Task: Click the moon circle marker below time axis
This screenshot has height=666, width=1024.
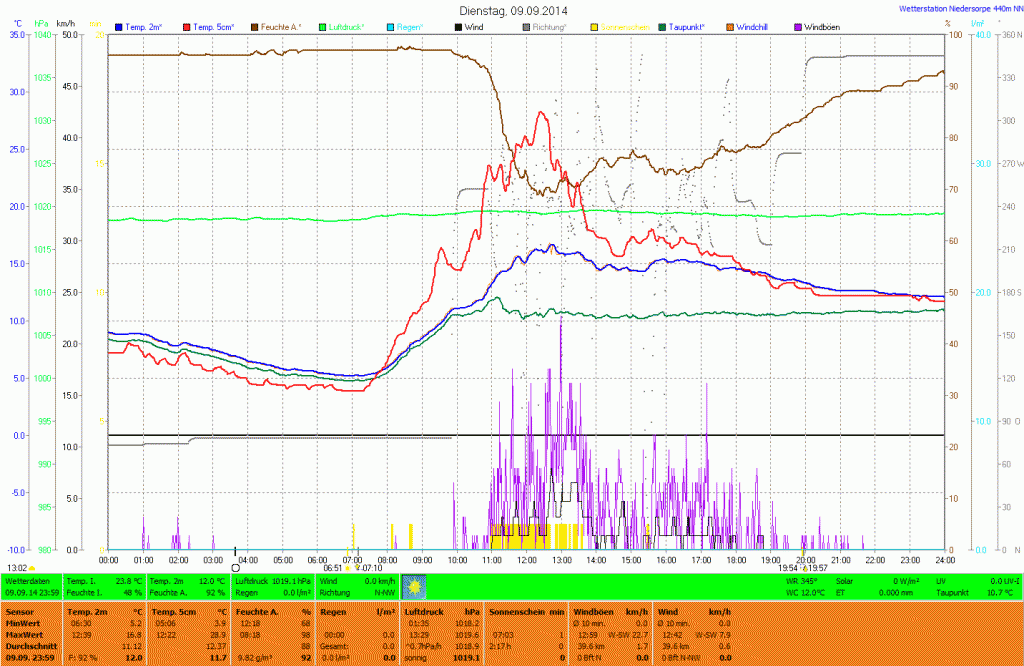Action: (x=235, y=567)
